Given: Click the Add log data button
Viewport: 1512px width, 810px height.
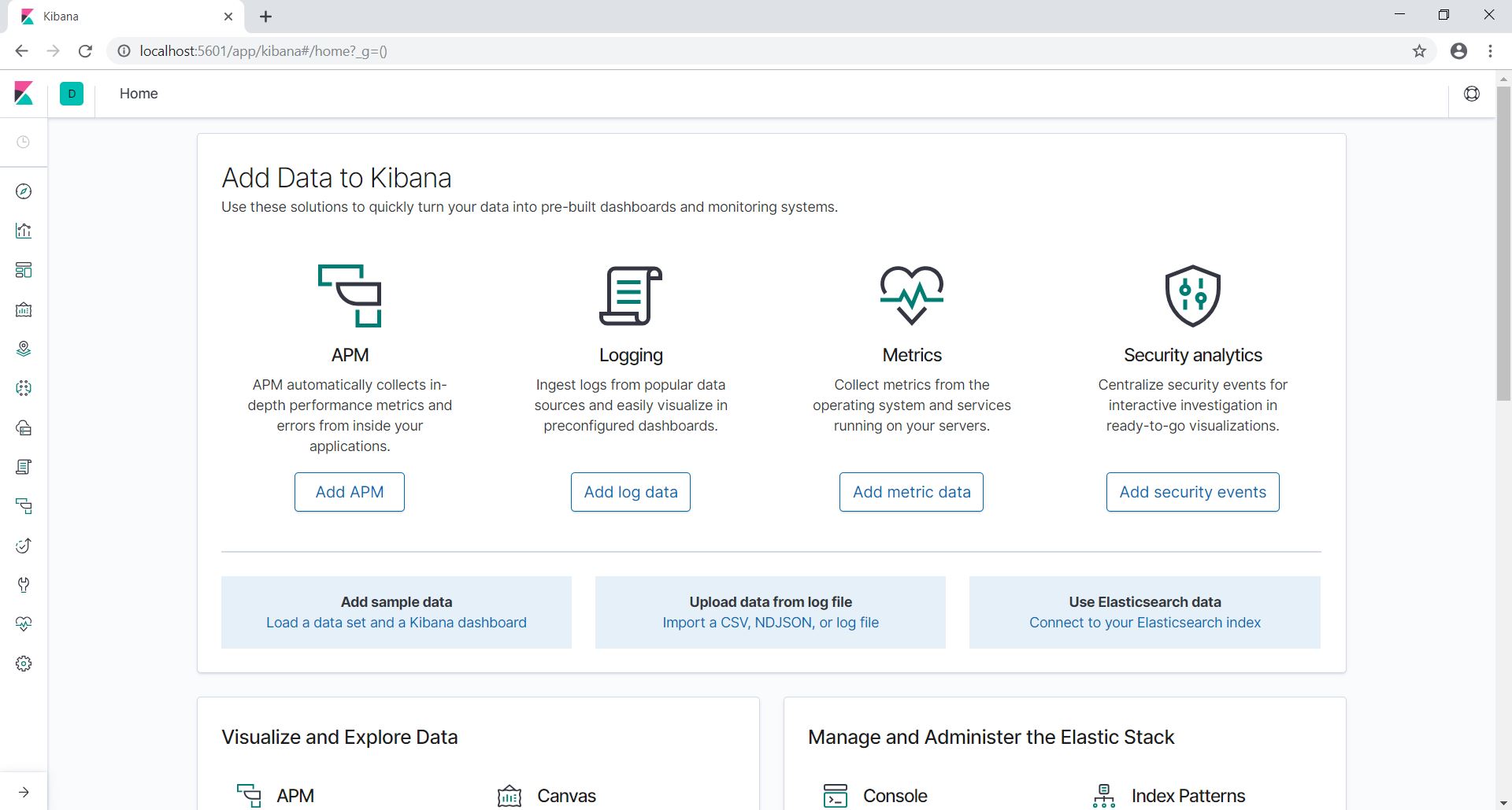Looking at the screenshot, I should (x=630, y=492).
